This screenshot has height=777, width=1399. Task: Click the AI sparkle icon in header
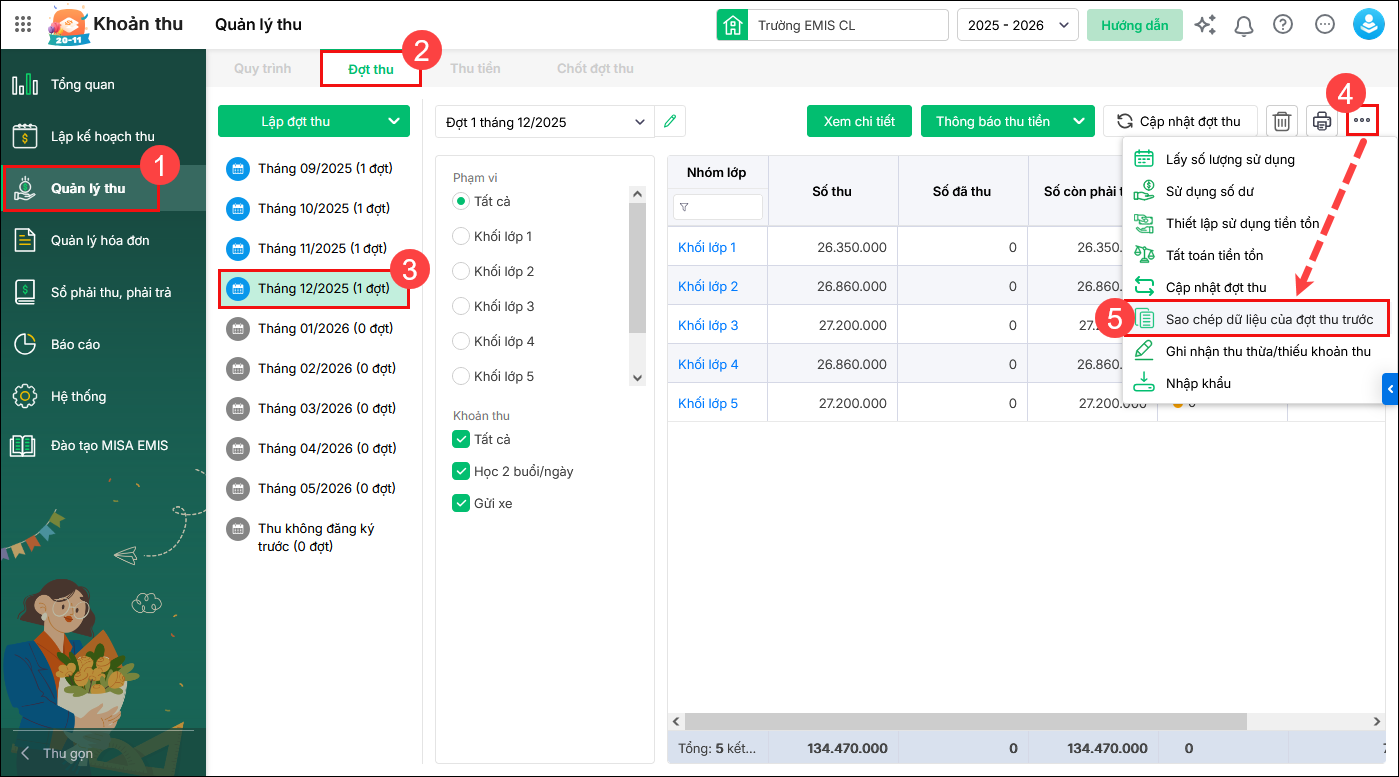tap(1205, 25)
